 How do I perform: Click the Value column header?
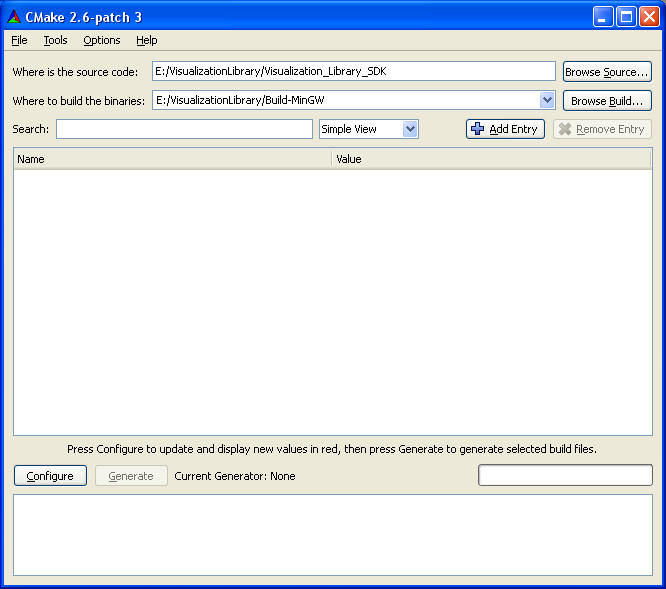coord(490,159)
